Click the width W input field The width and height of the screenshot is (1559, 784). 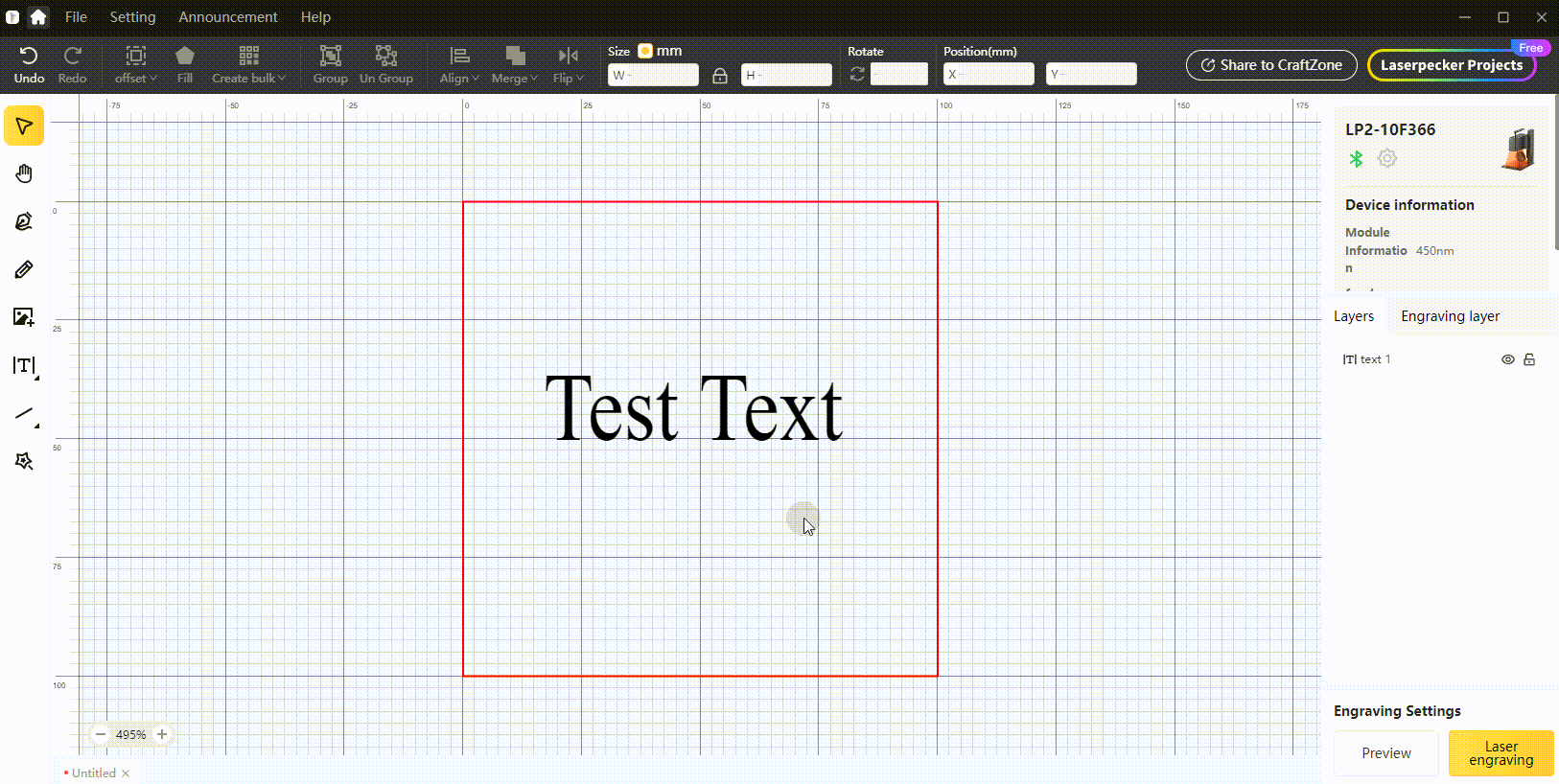pyautogui.click(x=653, y=75)
